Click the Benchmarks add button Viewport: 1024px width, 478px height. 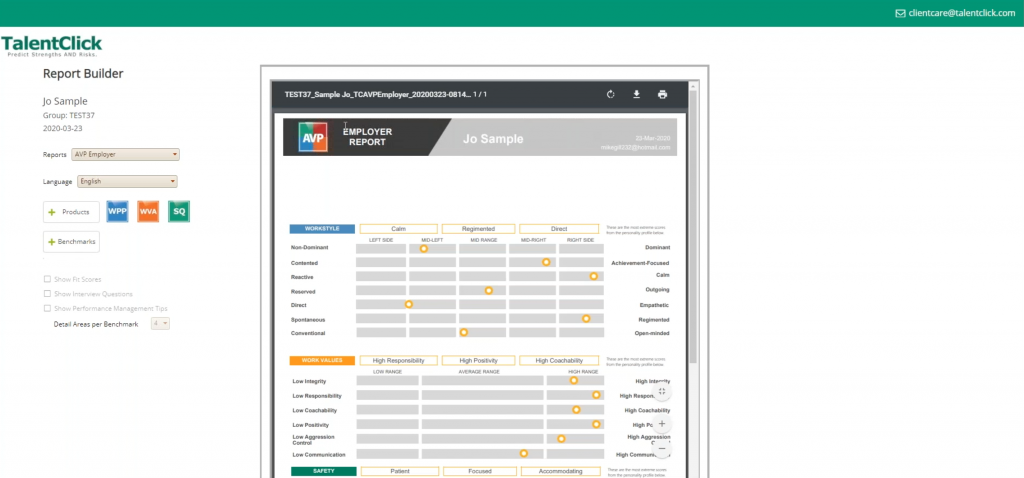(x=71, y=242)
